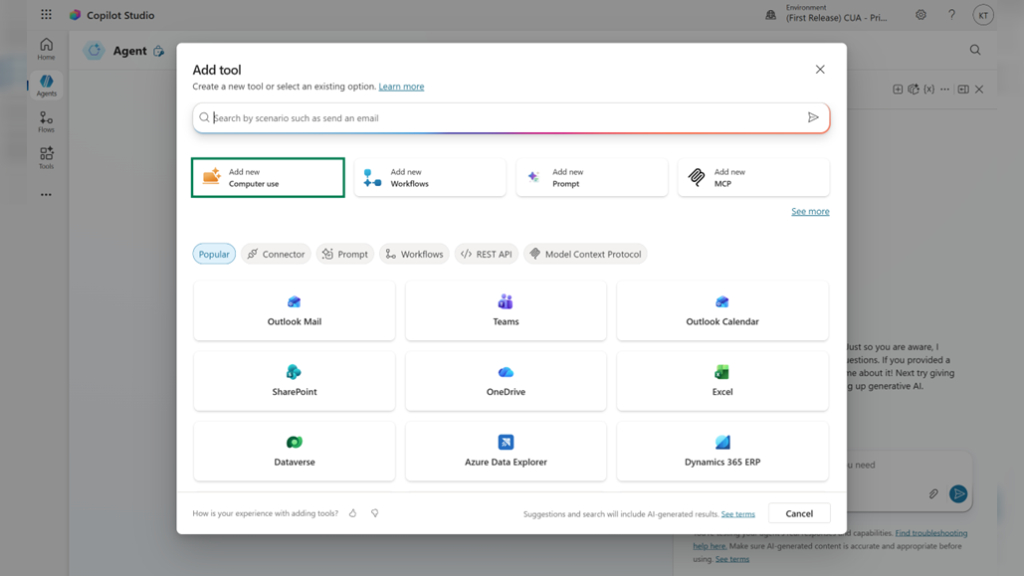Click the variables (x) icon in test pane
The image size is (1024, 576).
[x=929, y=89]
